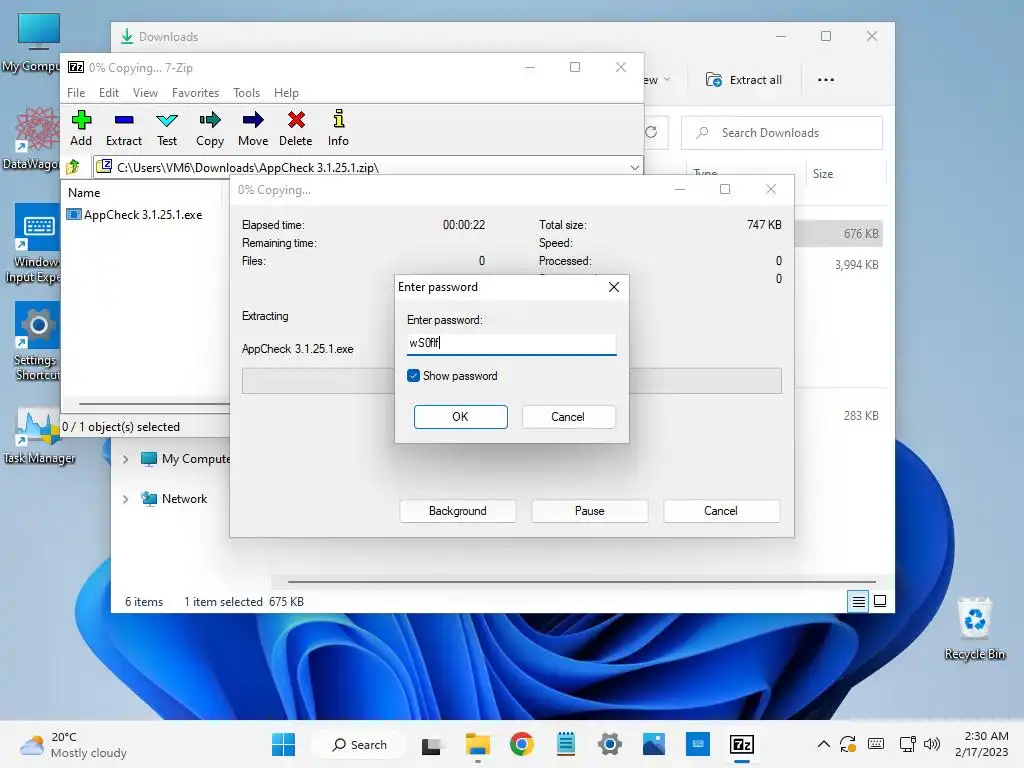This screenshot has height=768, width=1024.
Task: Open File Explorer from the taskbar
Action: coord(477,744)
